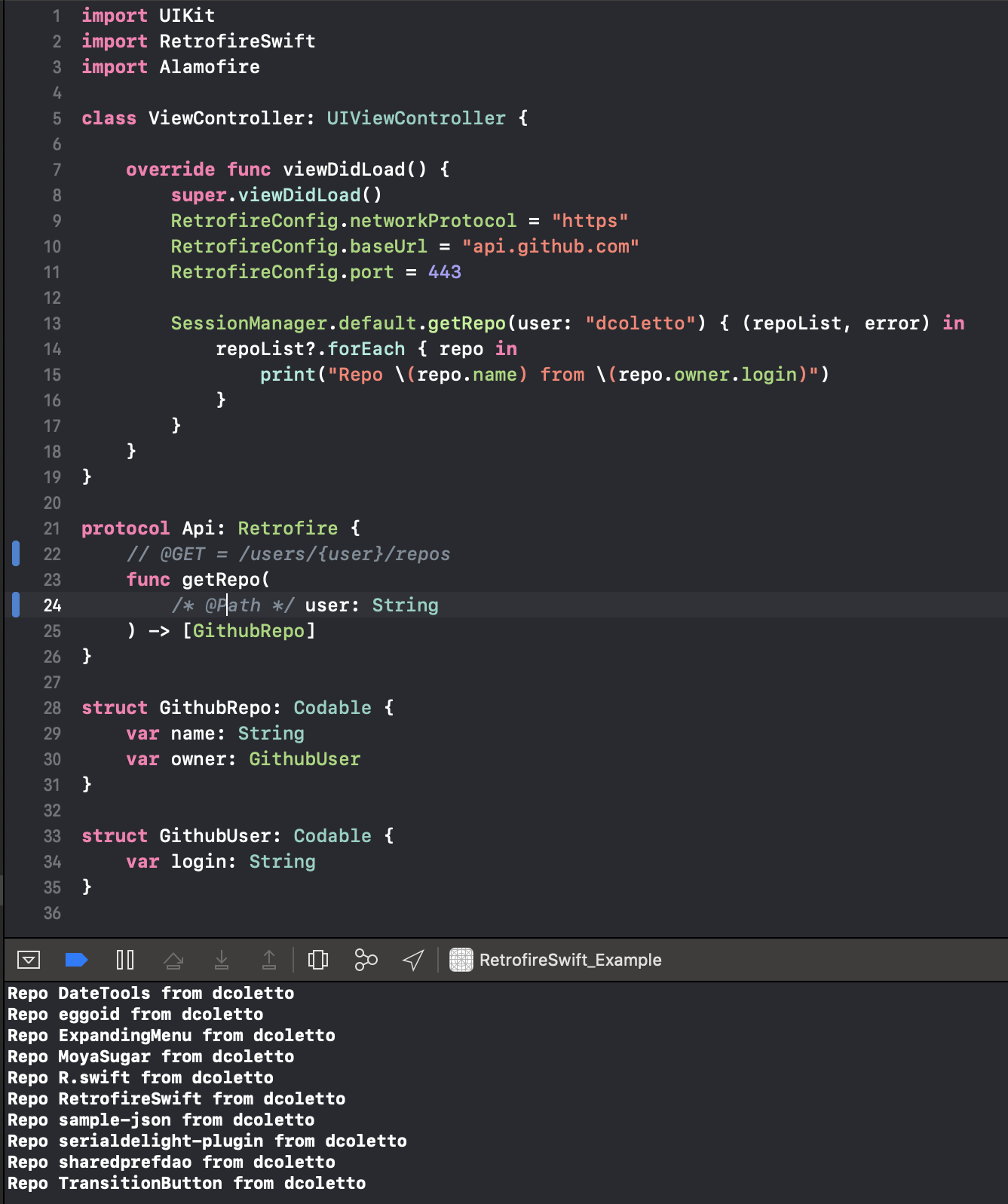Click the "api.github.com" string
1008x1204 pixels.
click(551, 247)
